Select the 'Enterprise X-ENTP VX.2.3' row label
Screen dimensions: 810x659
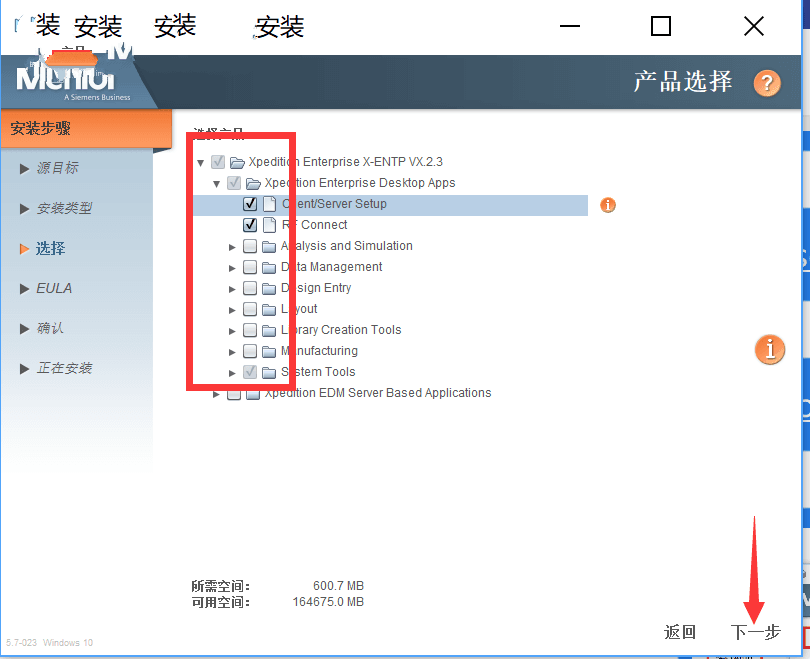(372, 162)
